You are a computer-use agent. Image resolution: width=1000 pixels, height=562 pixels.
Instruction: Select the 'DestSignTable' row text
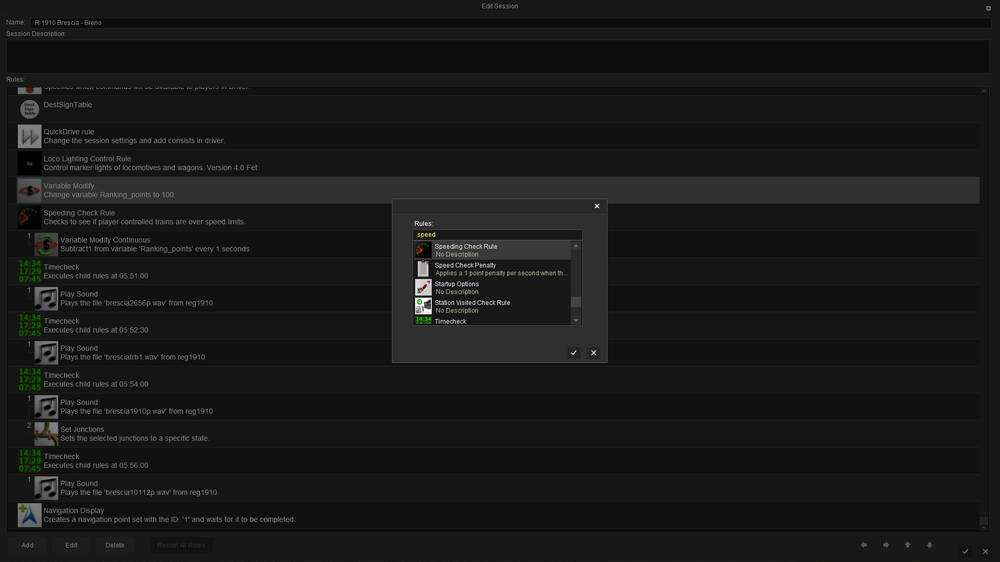pyautogui.click(x=68, y=105)
